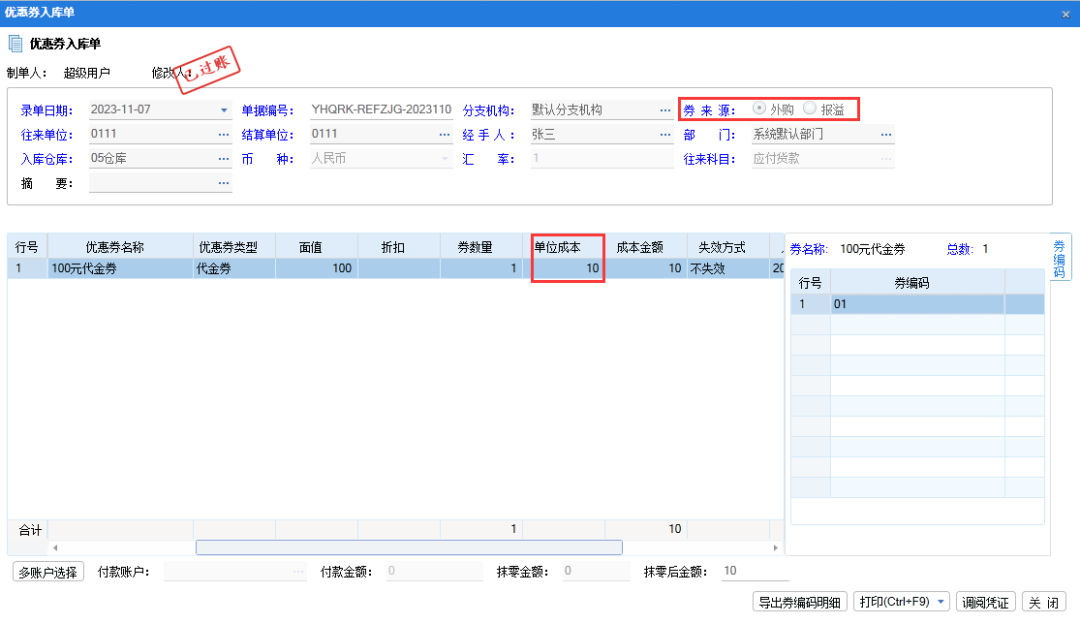Click the 面值 cell showing 100
Screen dimensions: 1080x624
coord(316,269)
